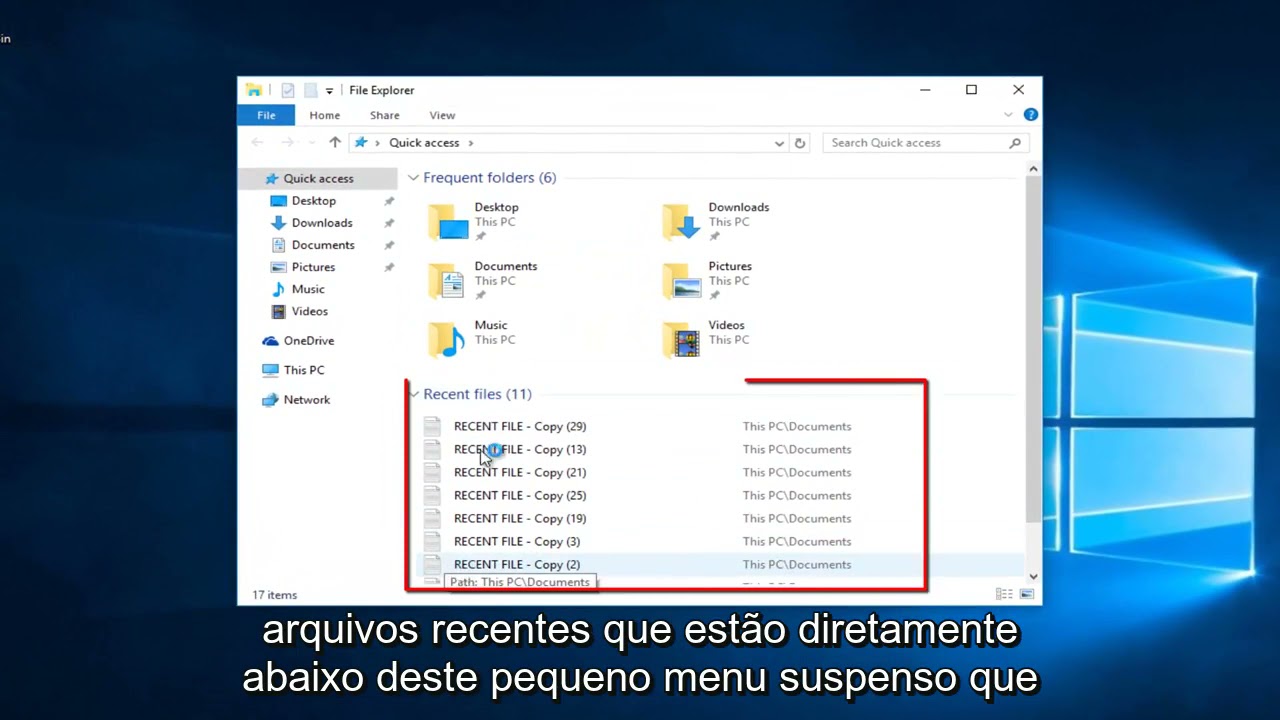
Task: Select the Downloads folder icon in Frequent folders
Action: [x=682, y=222]
